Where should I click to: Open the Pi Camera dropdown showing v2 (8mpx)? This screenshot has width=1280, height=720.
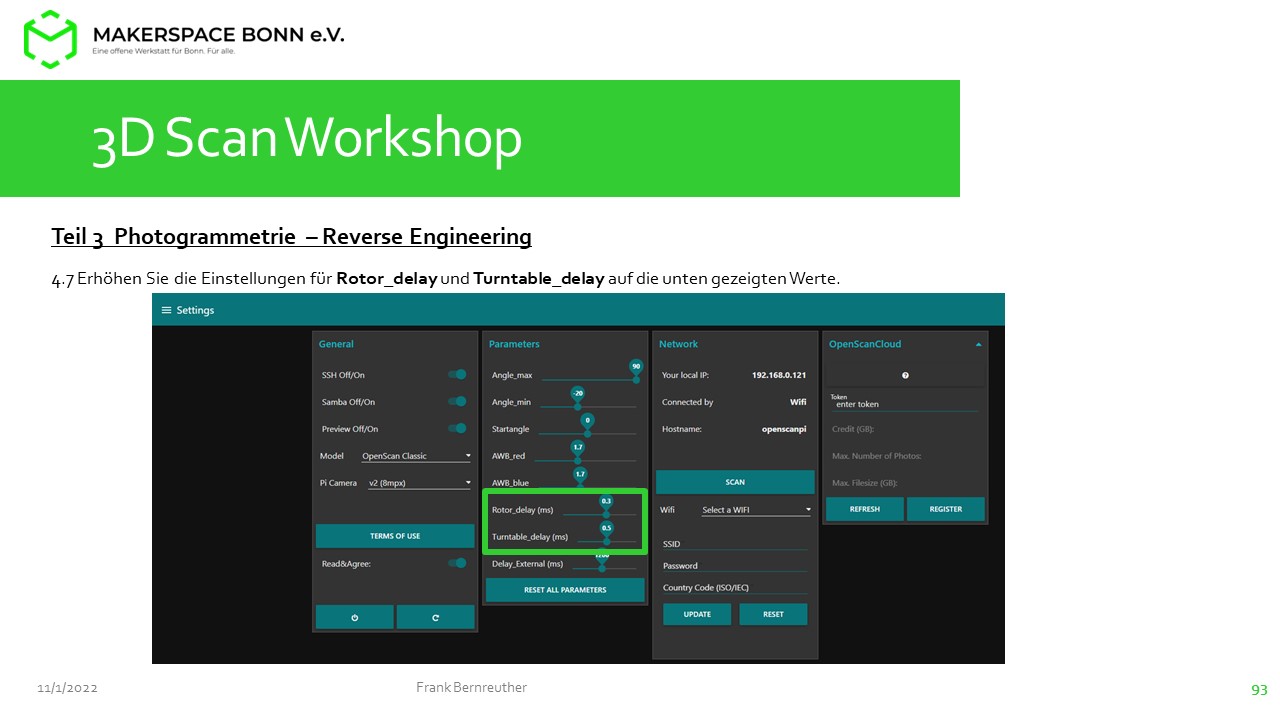[419, 483]
